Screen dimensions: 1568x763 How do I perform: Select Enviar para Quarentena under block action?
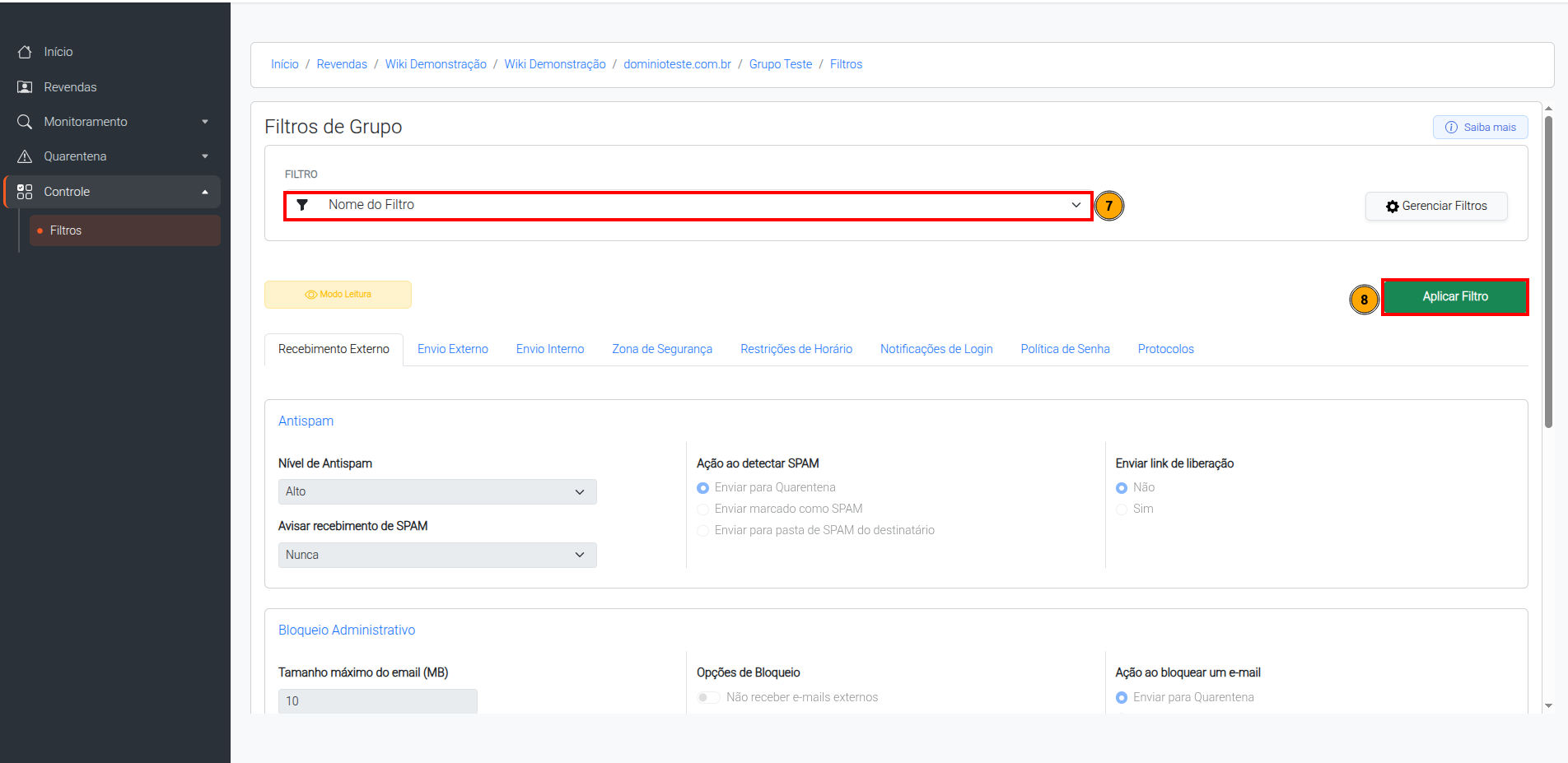(x=1122, y=698)
